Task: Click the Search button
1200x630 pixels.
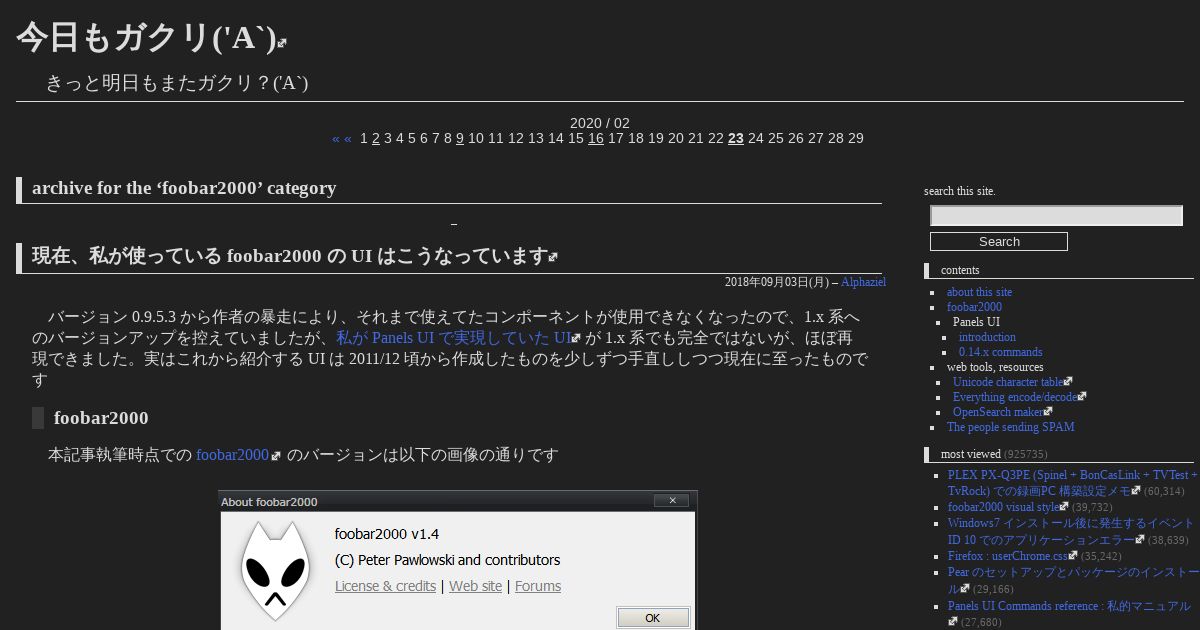Action: [999, 242]
